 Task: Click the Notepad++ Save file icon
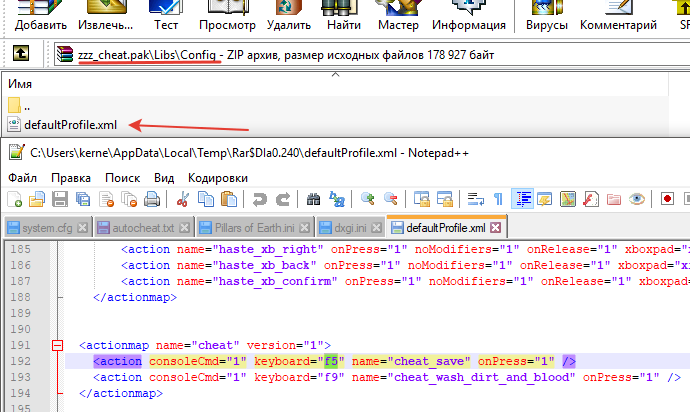[x=58, y=199]
